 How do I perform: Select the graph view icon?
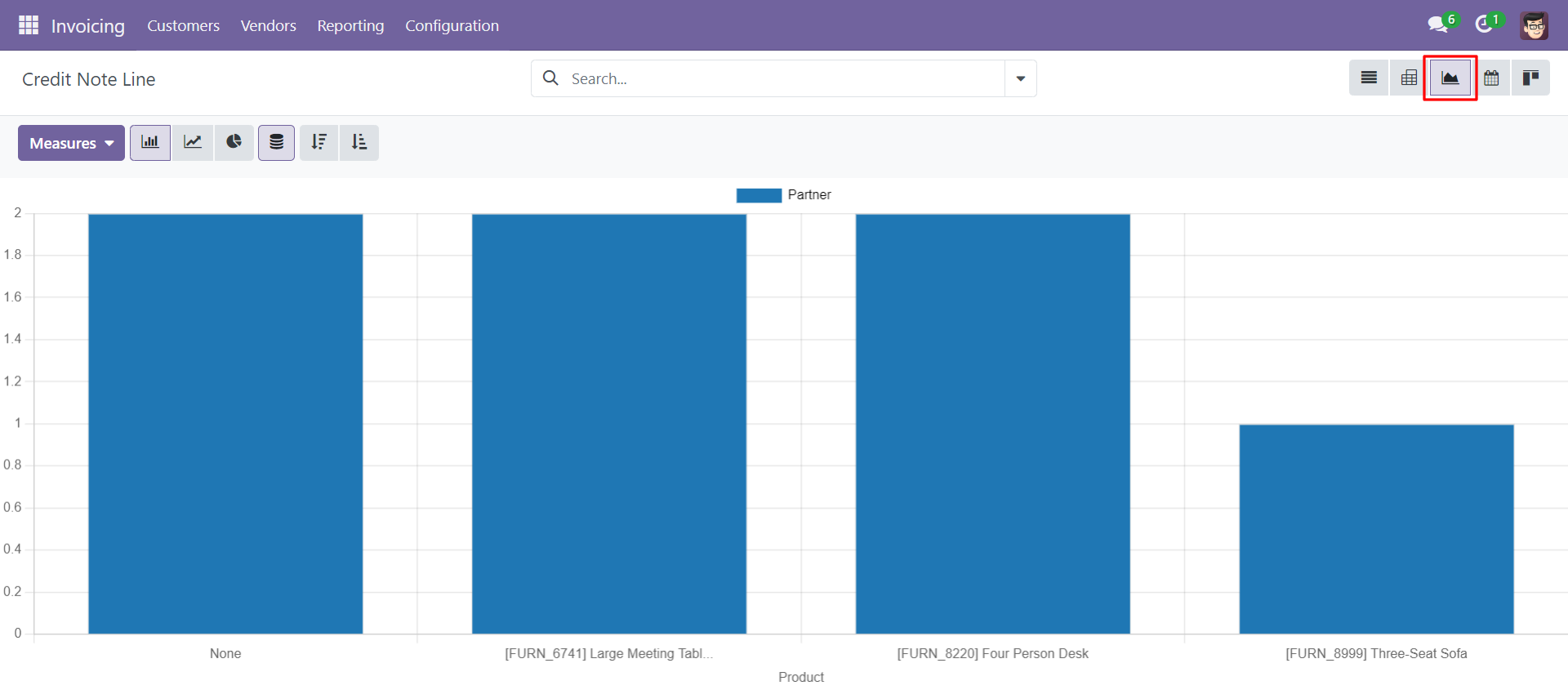[1450, 78]
